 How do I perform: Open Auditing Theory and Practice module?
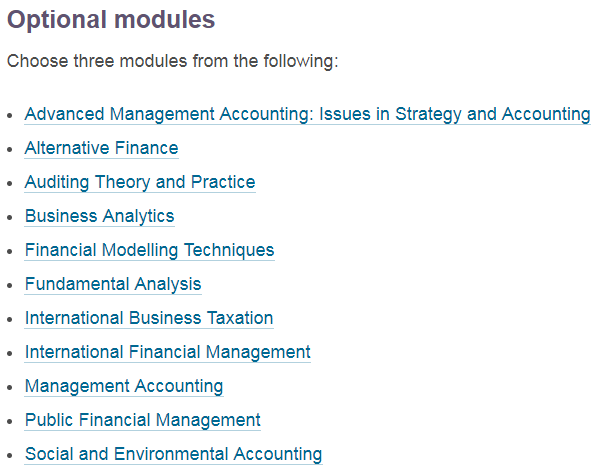coord(140,182)
